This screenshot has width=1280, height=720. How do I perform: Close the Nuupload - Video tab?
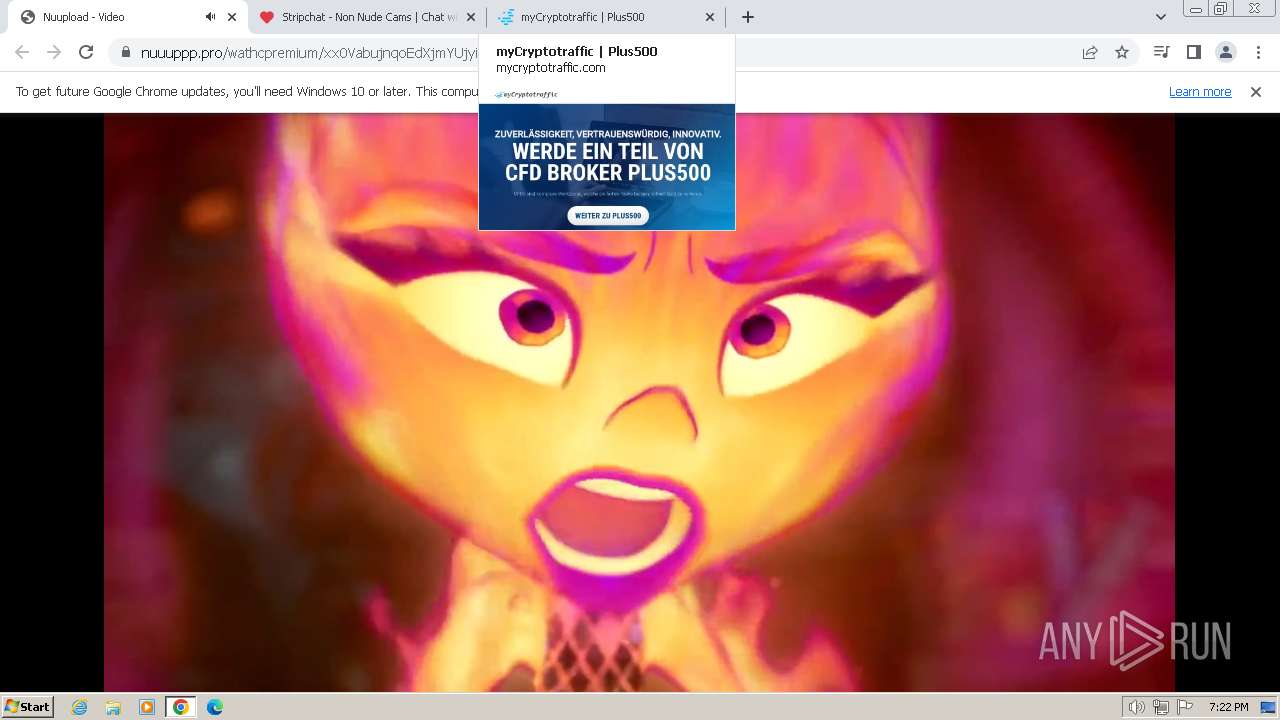232,17
